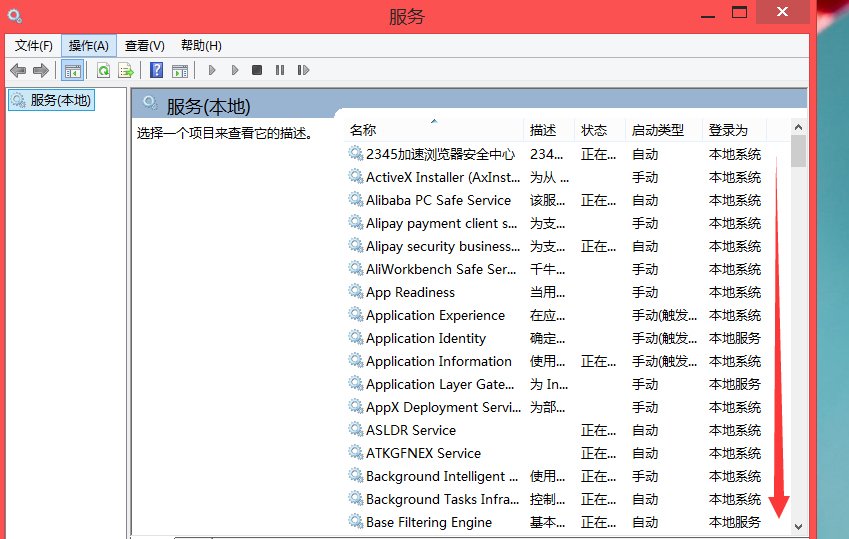Click the Pause Service icon
This screenshot has height=539, width=849.
(x=280, y=70)
